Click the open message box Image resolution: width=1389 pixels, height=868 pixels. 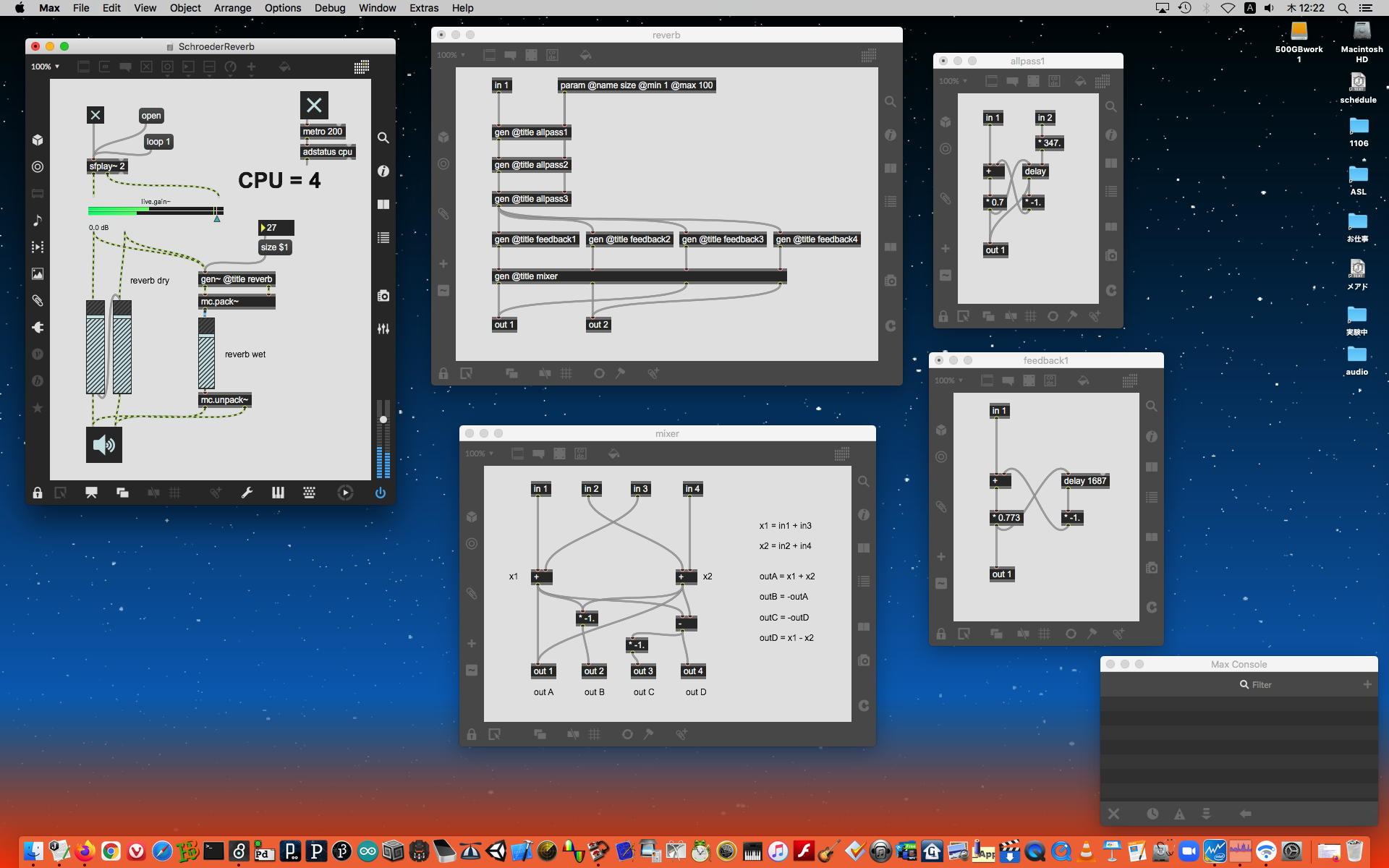pyautogui.click(x=151, y=116)
